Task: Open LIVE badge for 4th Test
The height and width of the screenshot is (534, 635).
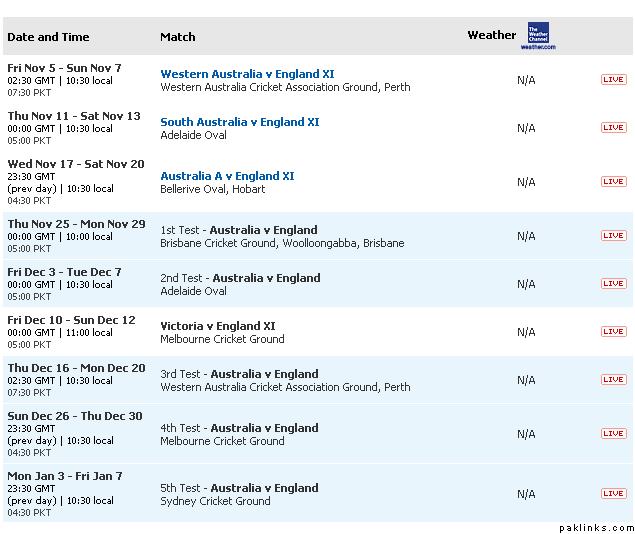Action: pyautogui.click(x=613, y=434)
